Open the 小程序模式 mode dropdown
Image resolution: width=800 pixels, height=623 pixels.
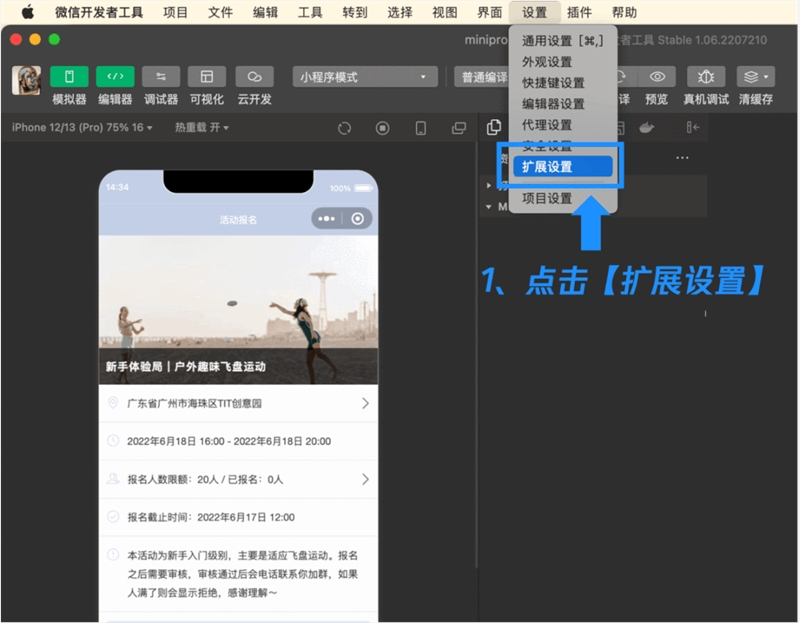[x=365, y=77]
